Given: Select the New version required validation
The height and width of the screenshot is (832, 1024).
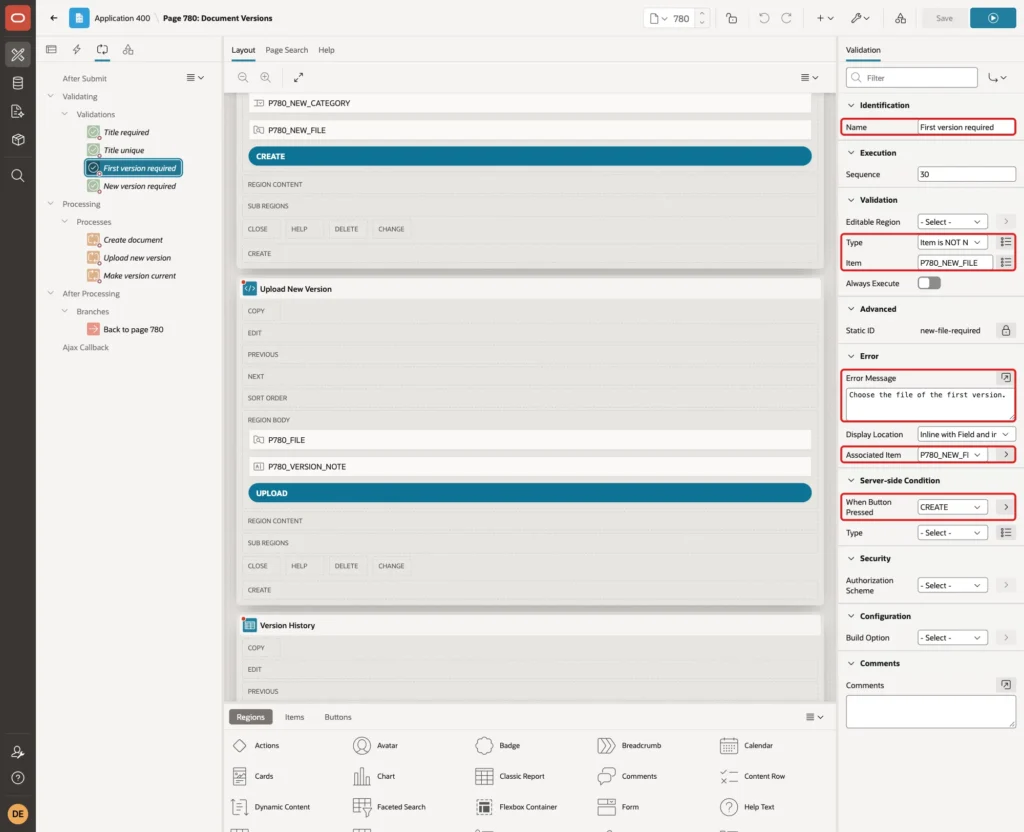Looking at the screenshot, I should click(131, 186).
